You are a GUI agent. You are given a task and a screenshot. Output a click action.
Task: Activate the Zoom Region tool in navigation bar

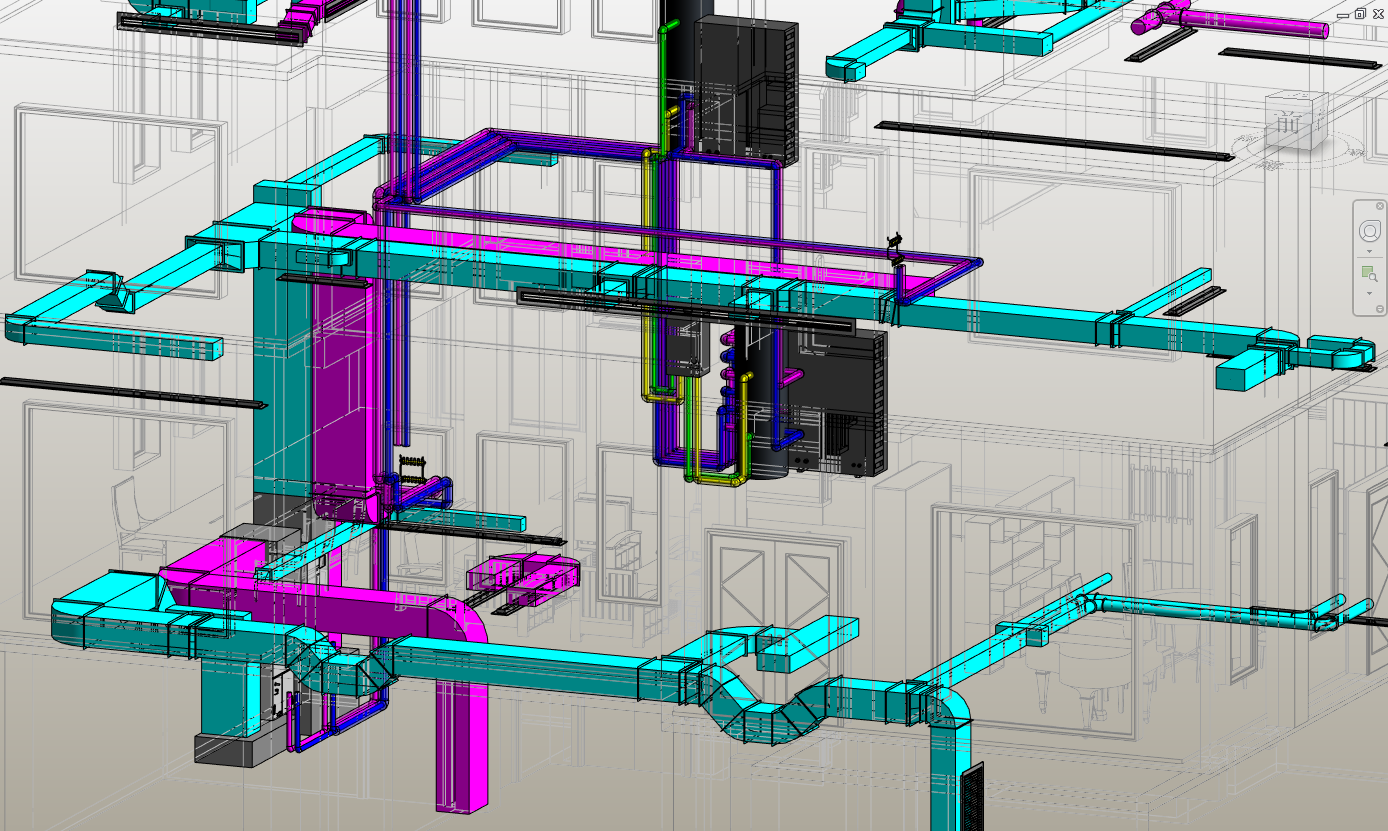[x=1368, y=273]
